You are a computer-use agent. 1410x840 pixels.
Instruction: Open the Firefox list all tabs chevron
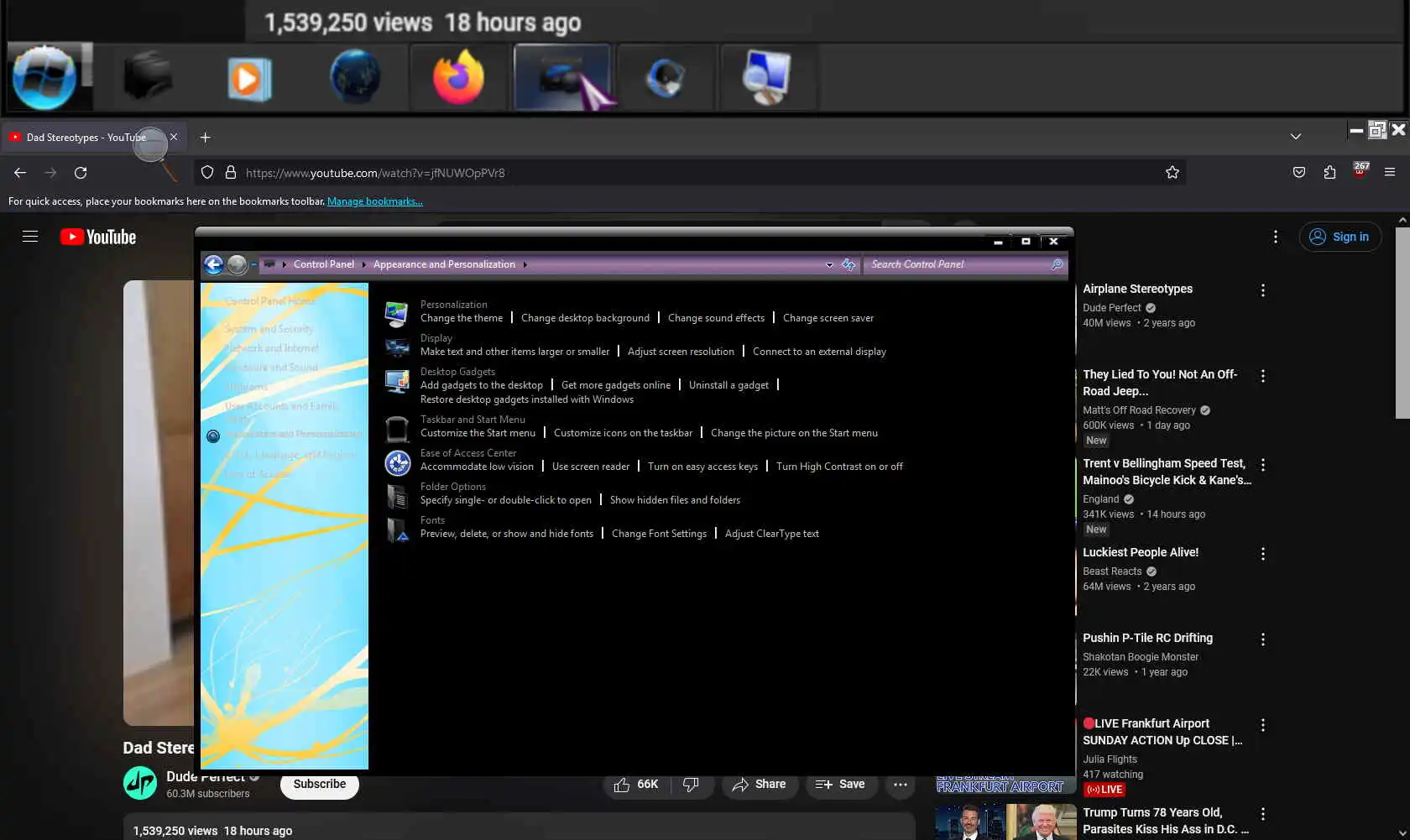coord(1296,137)
